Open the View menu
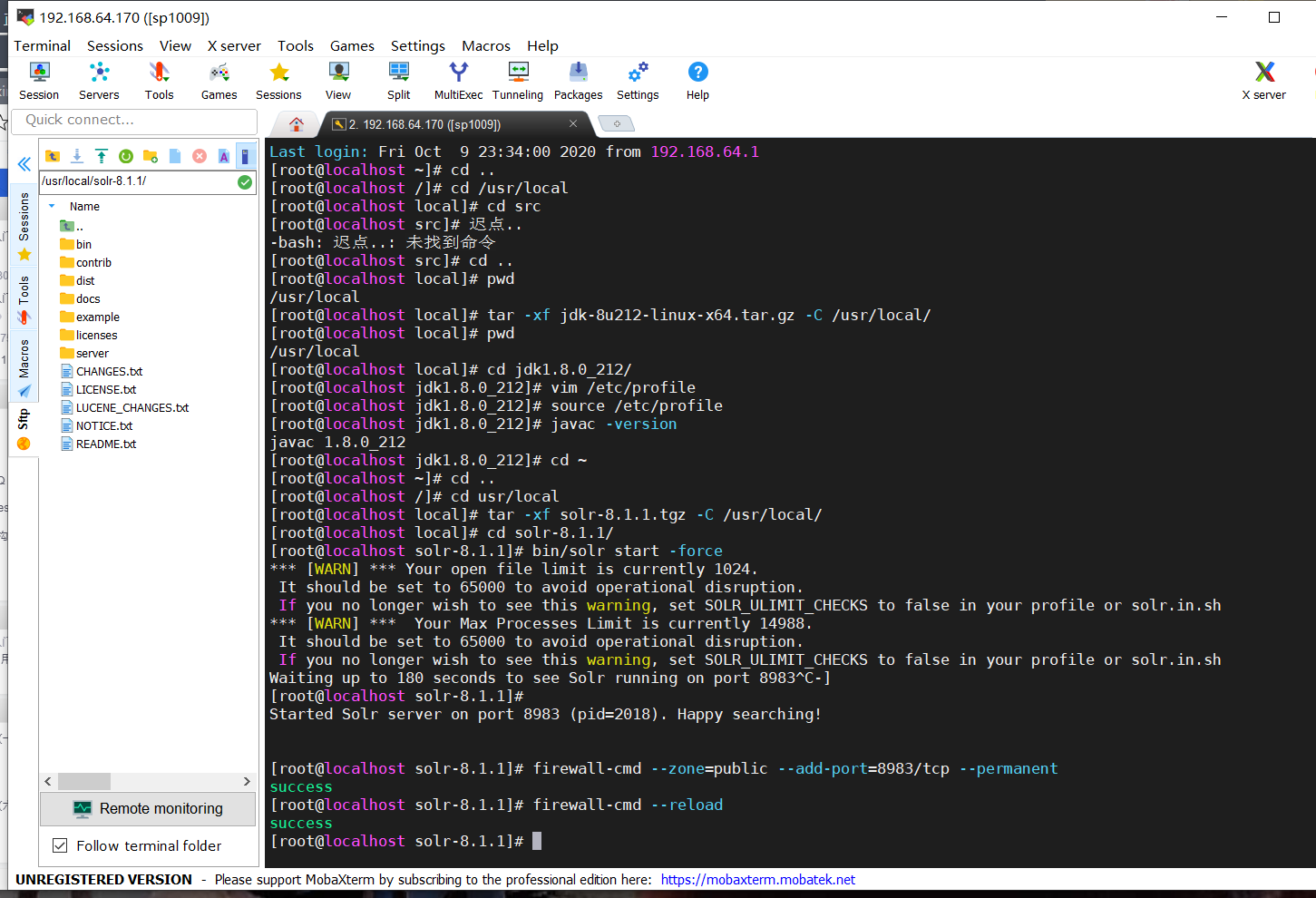1316x898 pixels. tap(175, 45)
